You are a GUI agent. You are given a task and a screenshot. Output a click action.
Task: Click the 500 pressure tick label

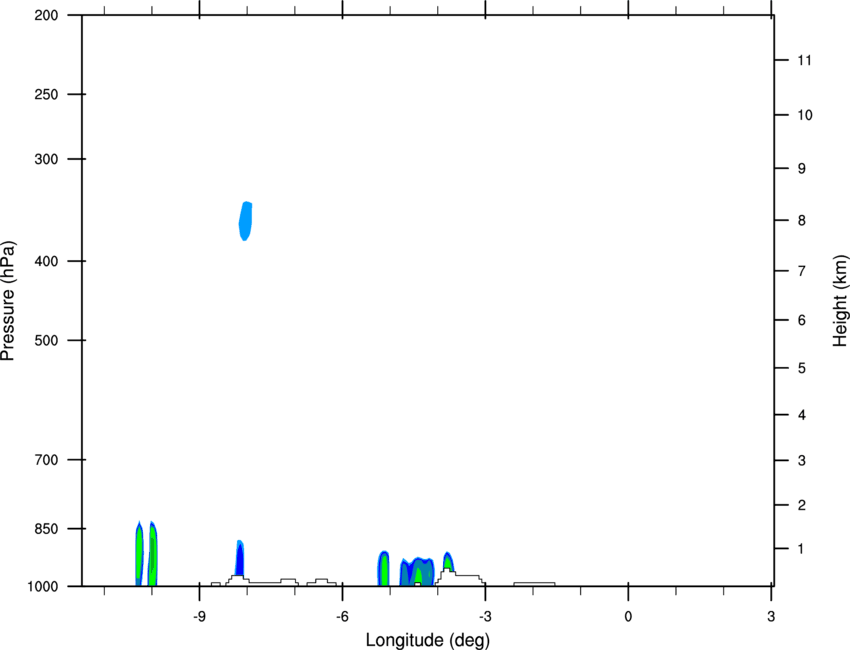click(46, 340)
